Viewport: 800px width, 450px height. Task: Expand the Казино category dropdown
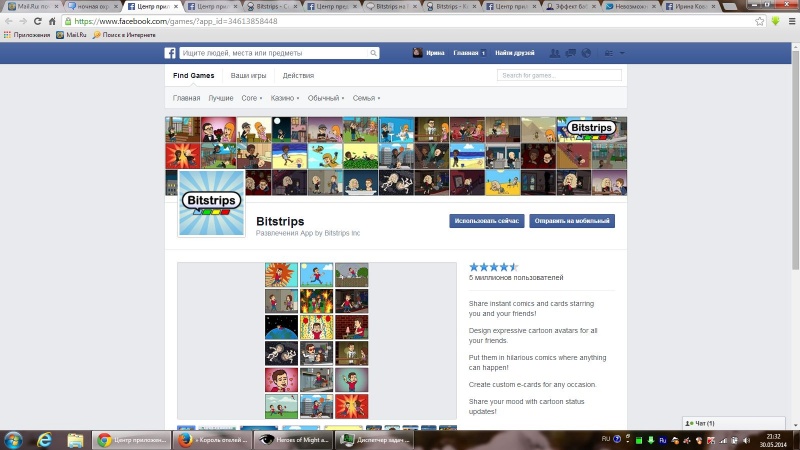pos(285,98)
